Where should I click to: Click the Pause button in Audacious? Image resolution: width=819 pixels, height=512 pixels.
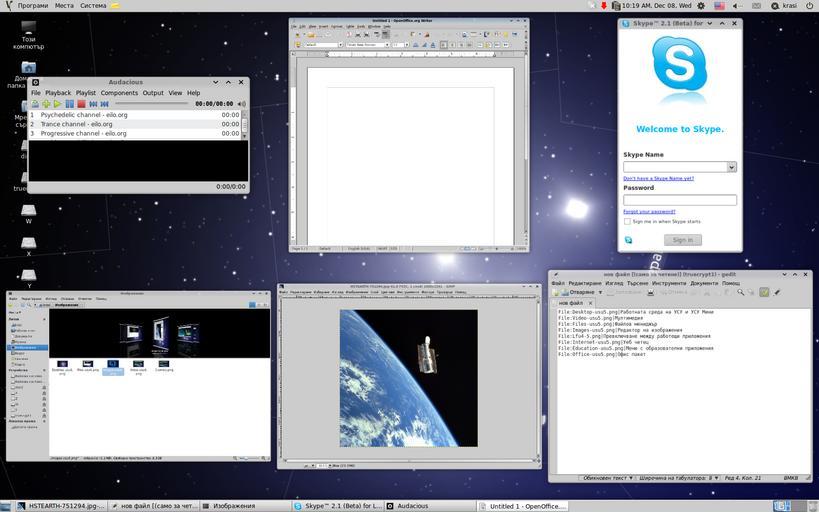point(70,104)
